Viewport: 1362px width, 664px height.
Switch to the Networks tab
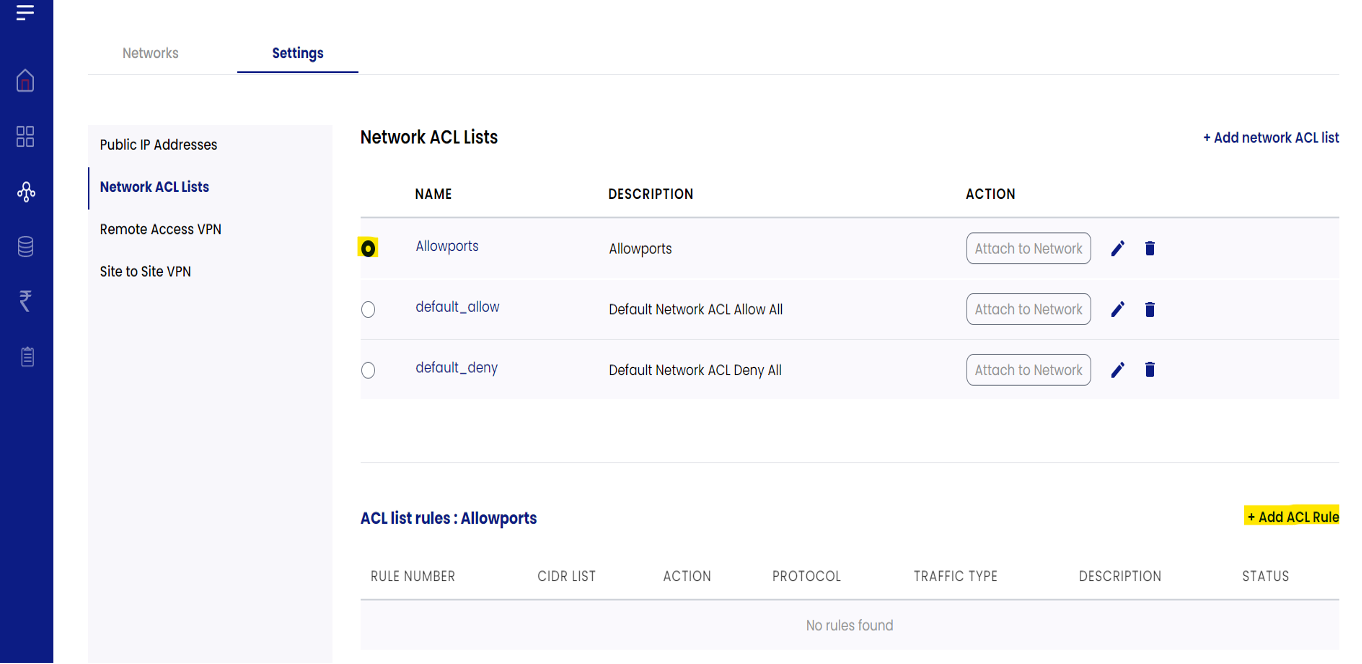pos(150,53)
